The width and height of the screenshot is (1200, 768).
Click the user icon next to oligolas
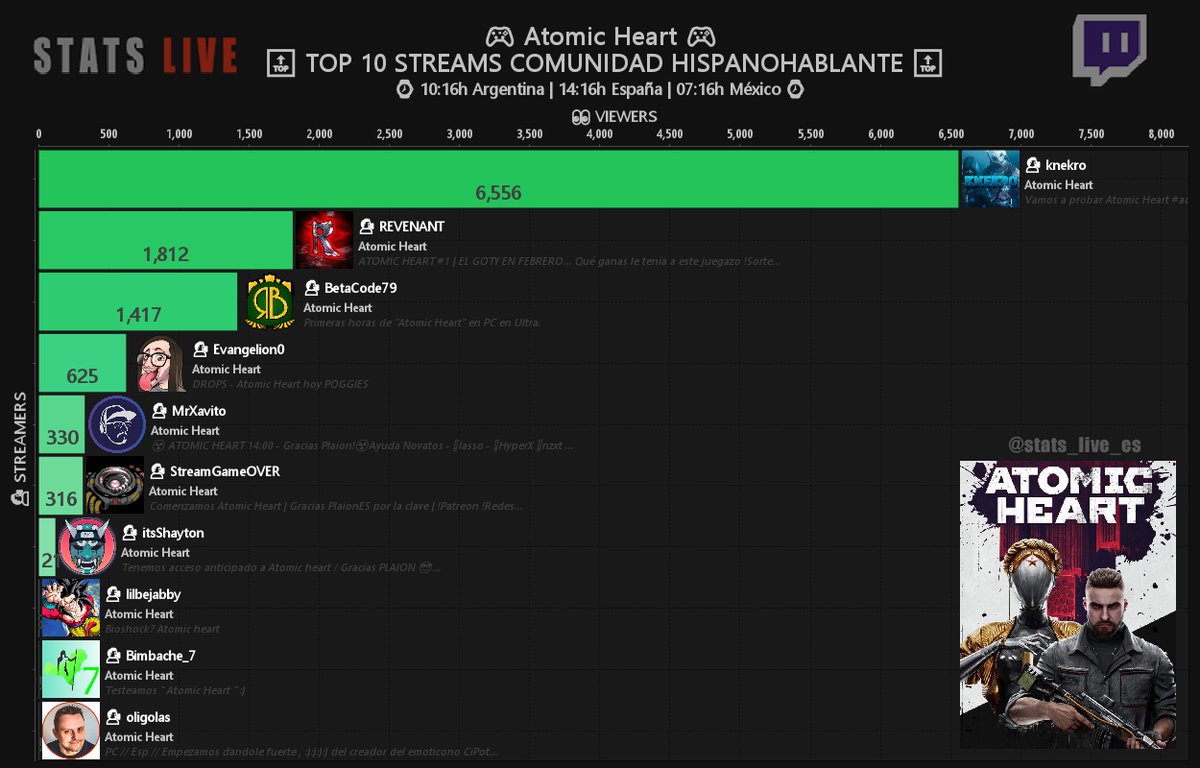114,717
